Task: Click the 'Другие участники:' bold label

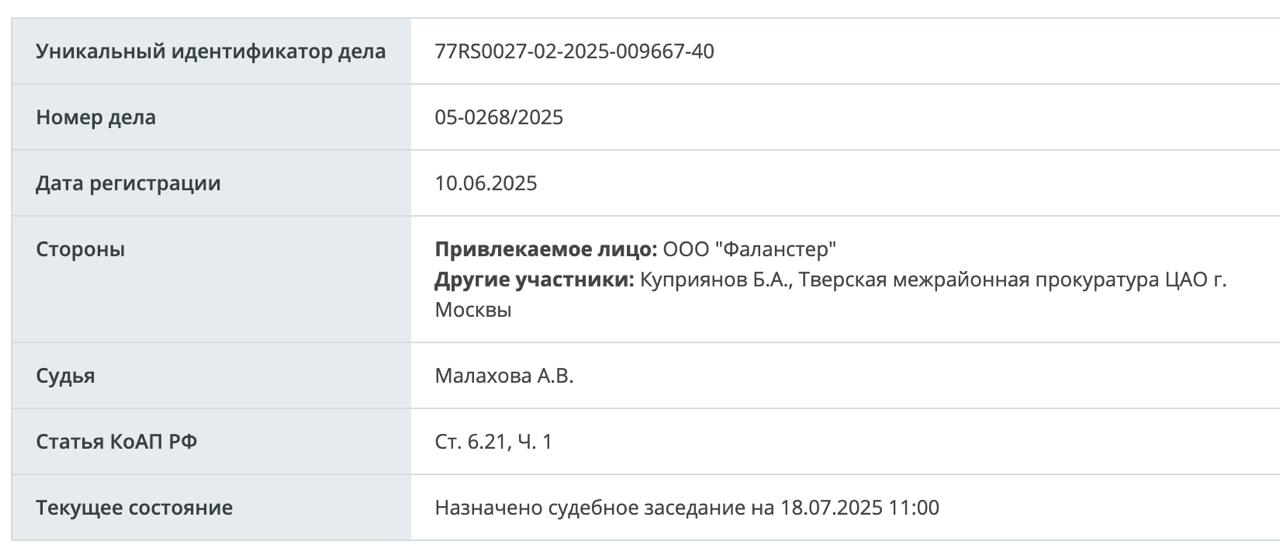Action: (x=535, y=279)
